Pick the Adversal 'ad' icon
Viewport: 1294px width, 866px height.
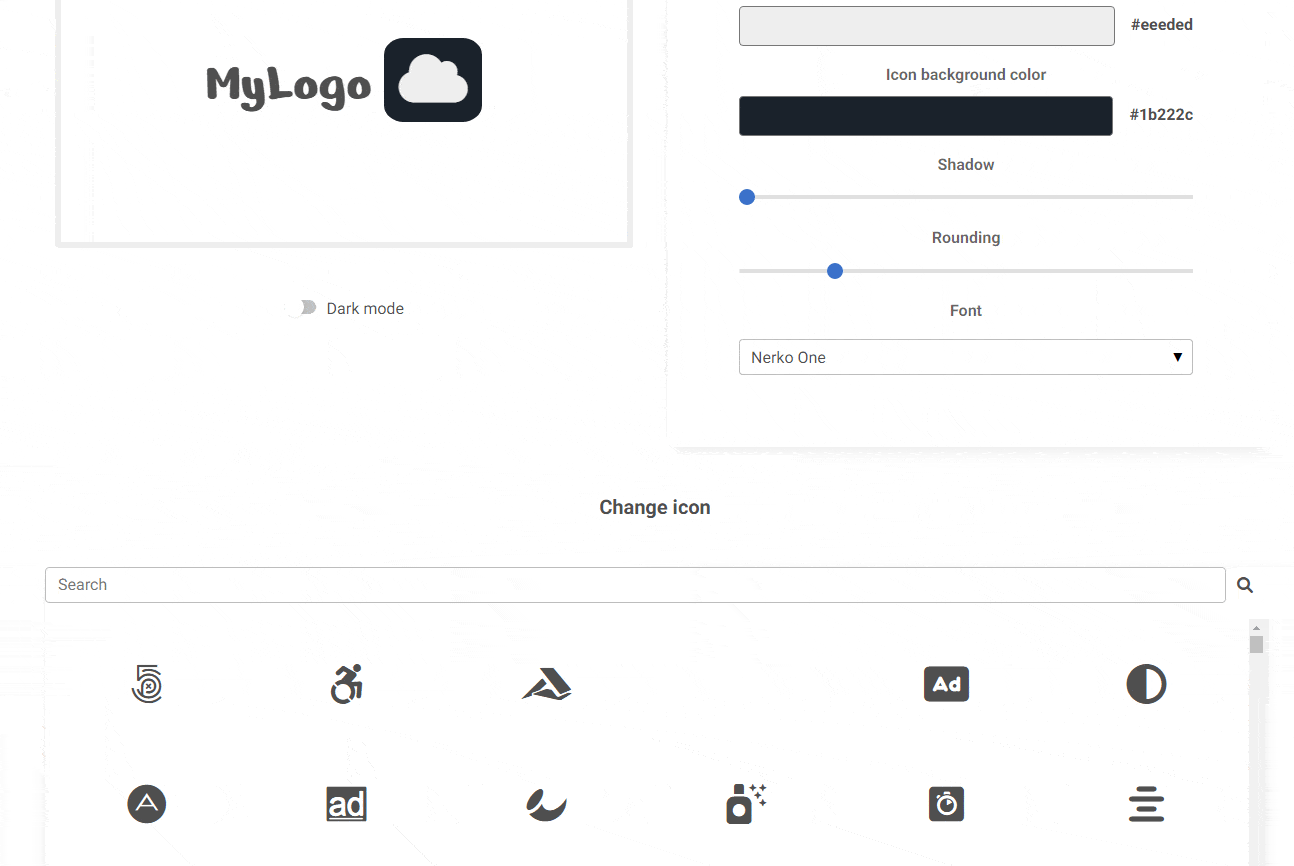[x=346, y=804]
